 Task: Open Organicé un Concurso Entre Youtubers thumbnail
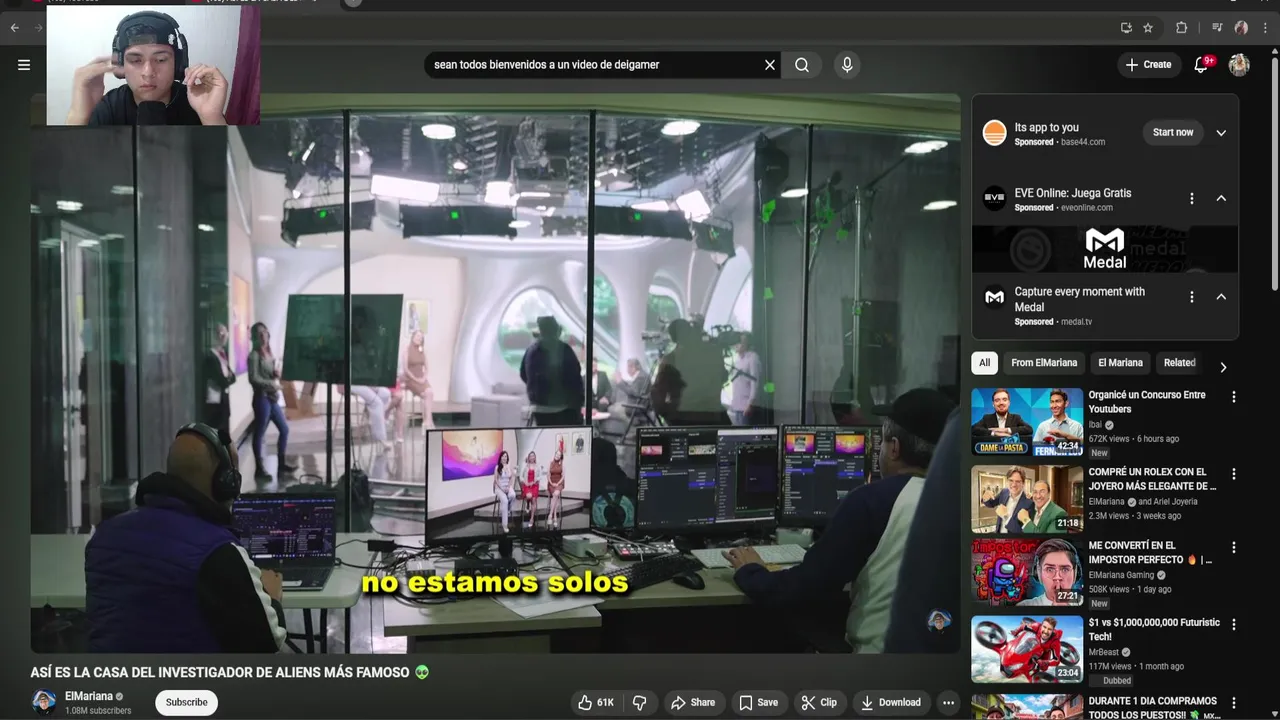coord(1027,420)
